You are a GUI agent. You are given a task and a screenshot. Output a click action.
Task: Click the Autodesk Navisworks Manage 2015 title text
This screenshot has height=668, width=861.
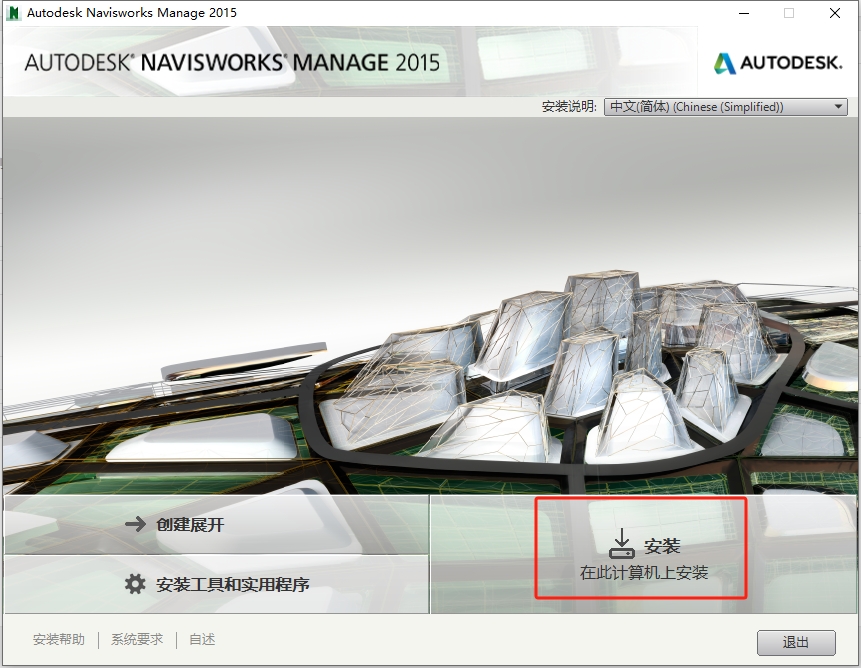tap(132, 13)
